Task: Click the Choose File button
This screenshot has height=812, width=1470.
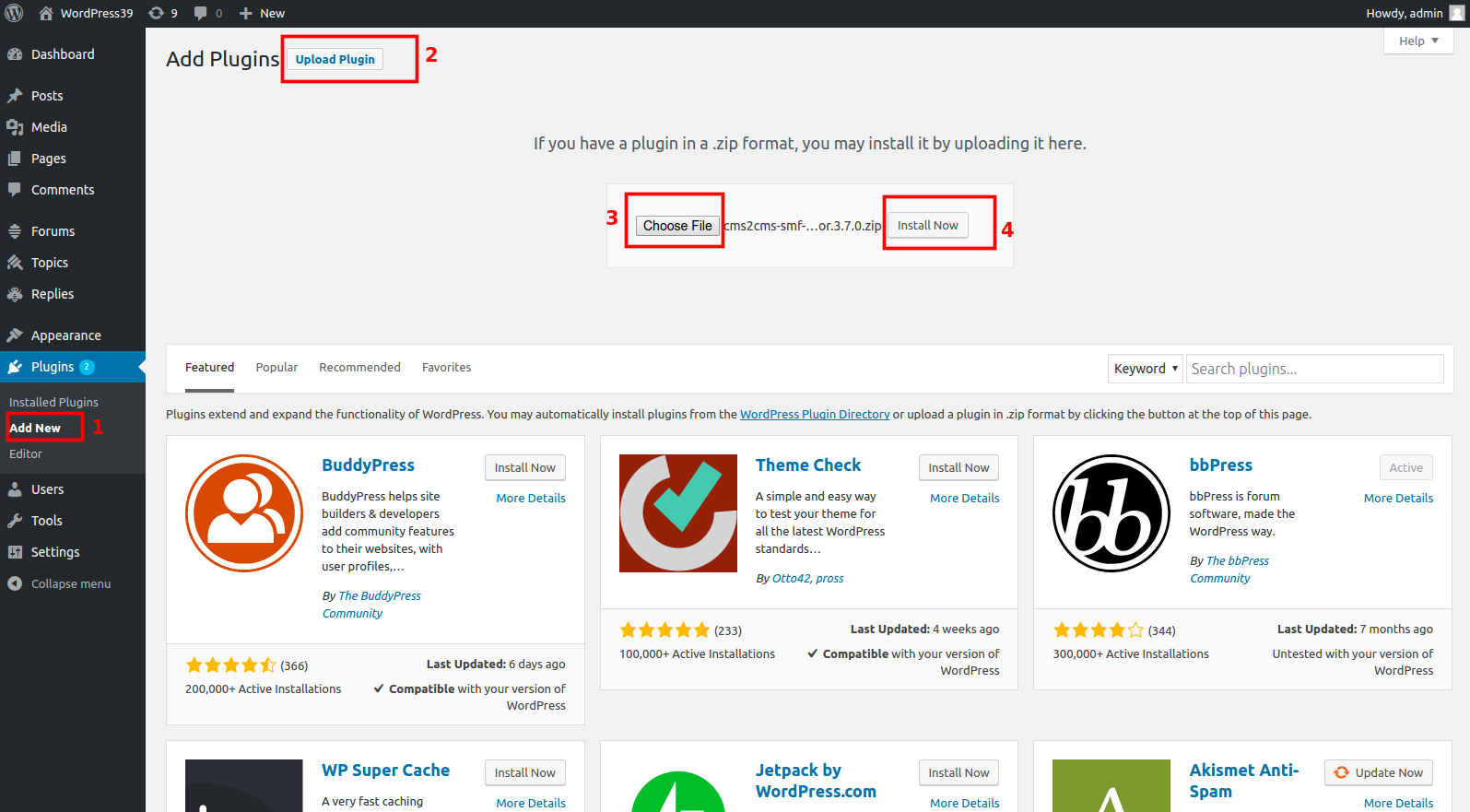Action: 677,226
